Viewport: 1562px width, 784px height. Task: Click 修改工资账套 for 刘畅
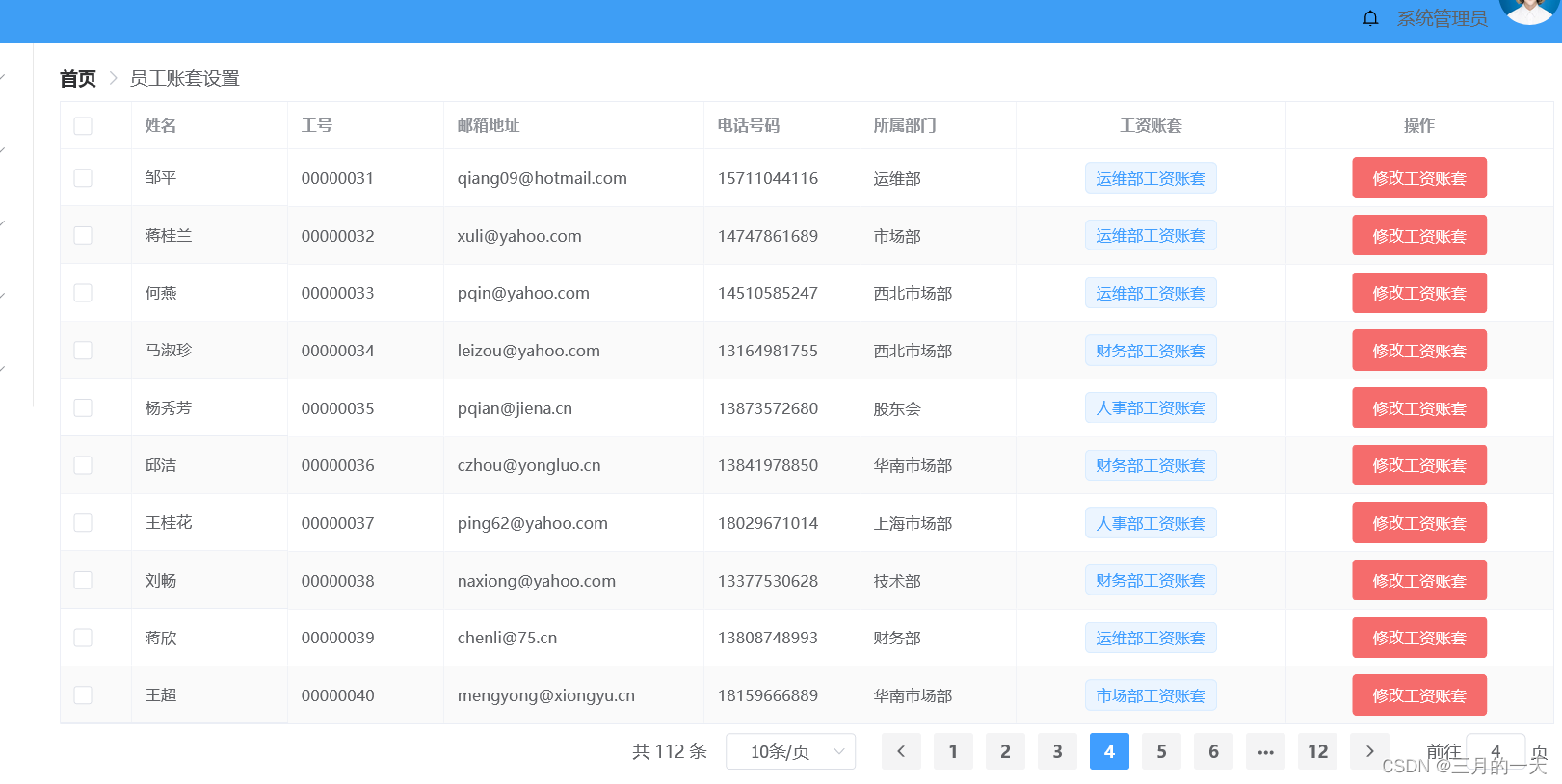(1419, 580)
